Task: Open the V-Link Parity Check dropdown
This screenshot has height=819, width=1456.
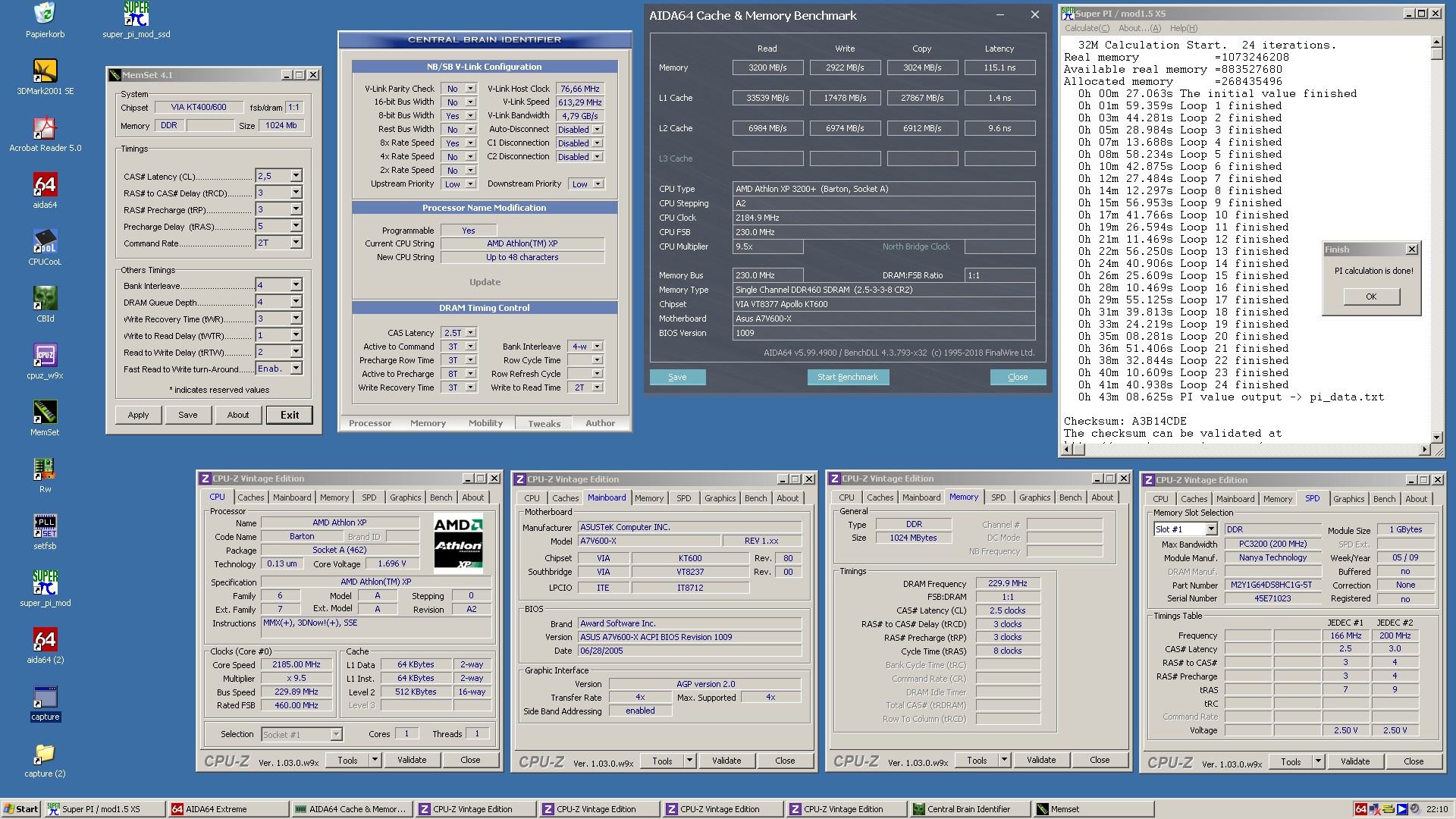Action: (470, 89)
